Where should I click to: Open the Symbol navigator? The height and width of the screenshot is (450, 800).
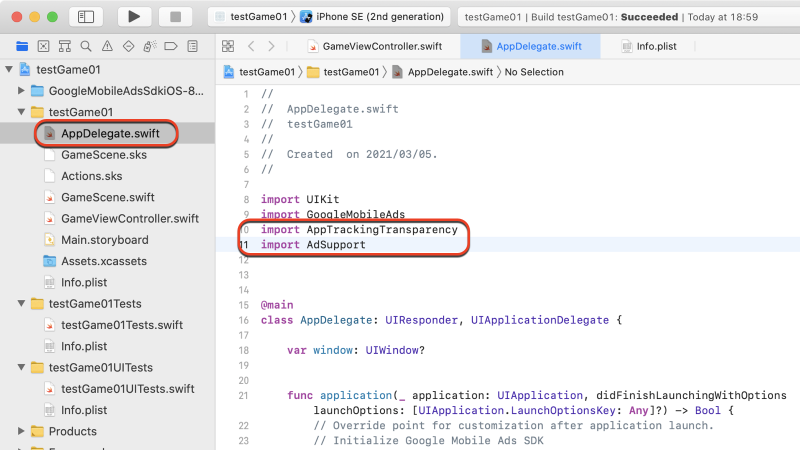(65, 46)
